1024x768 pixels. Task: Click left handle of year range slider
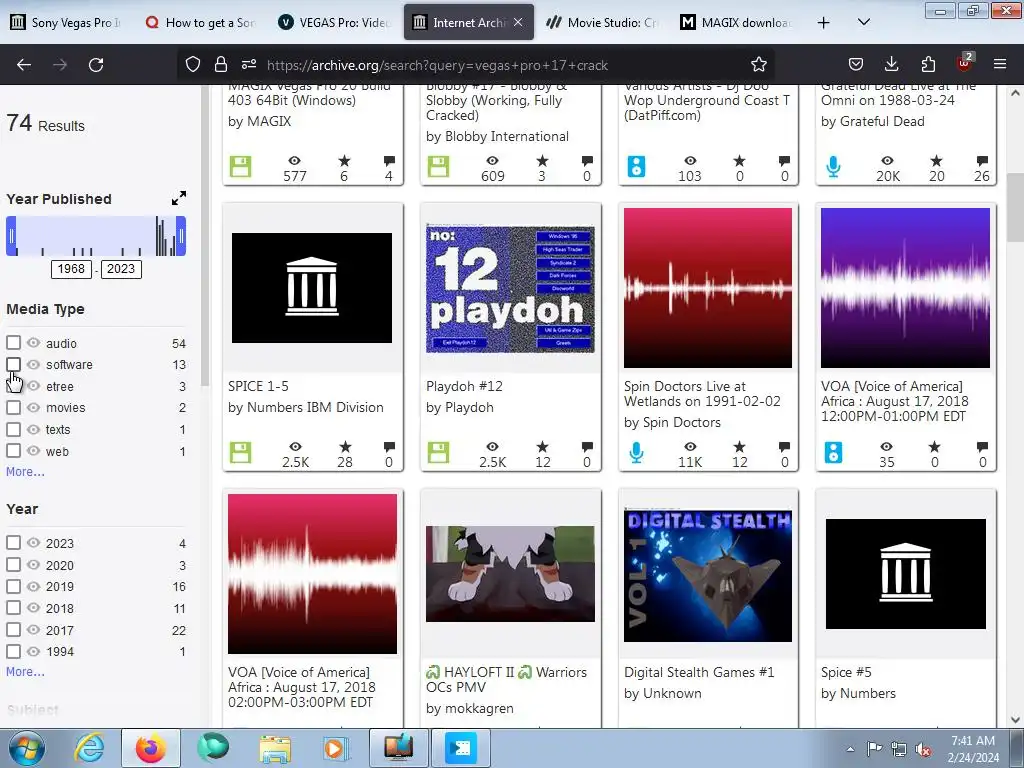(x=11, y=236)
